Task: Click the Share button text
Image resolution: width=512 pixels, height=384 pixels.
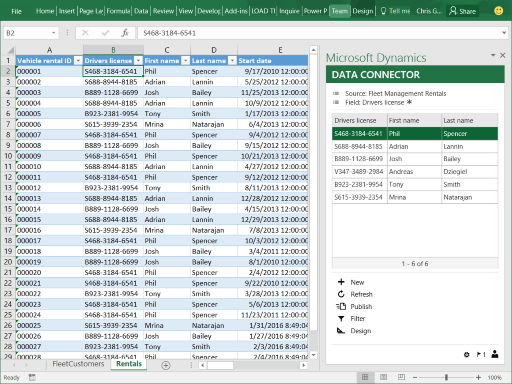Action: click(467, 11)
